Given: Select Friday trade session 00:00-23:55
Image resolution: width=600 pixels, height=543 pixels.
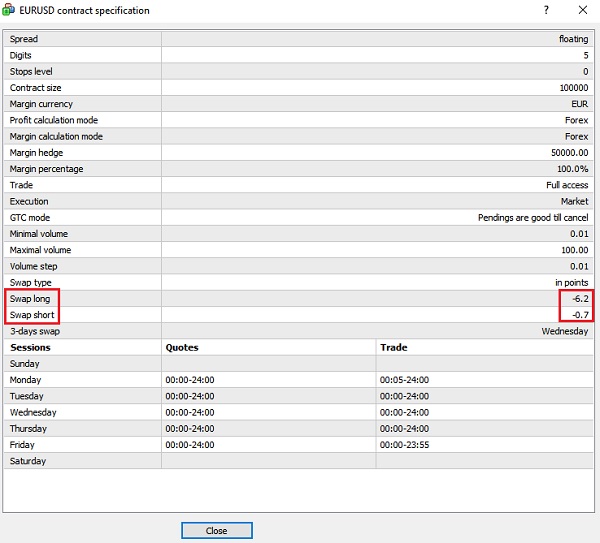Looking at the screenshot, I should pyautogui.click(x=404, y=445).
